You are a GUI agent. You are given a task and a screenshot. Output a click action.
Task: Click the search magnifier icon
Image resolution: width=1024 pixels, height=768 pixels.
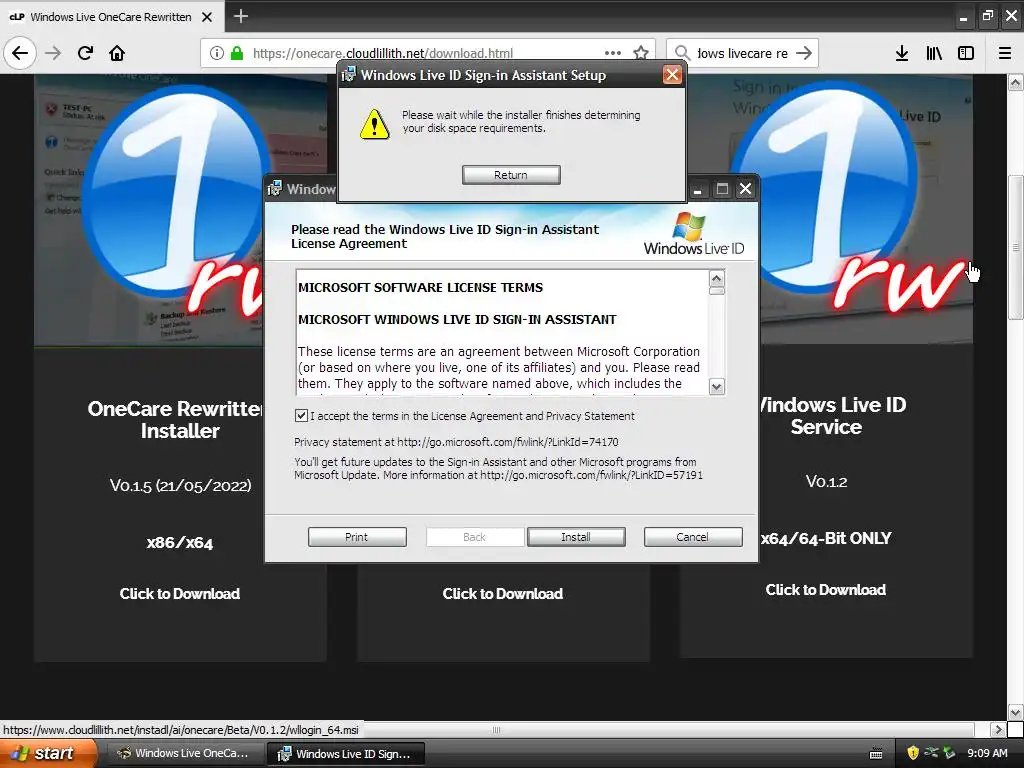pyautogui.click(x=682, y=53)
